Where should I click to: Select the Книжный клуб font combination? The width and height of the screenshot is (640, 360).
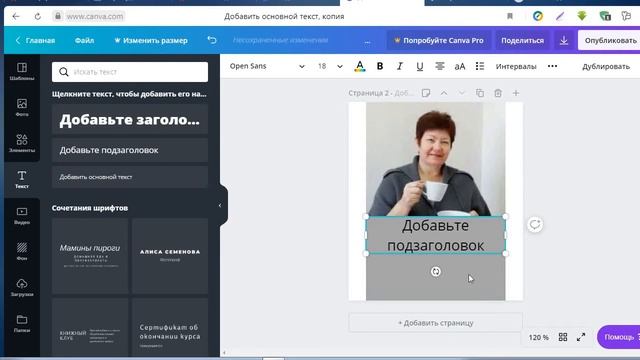coord(90,327)
